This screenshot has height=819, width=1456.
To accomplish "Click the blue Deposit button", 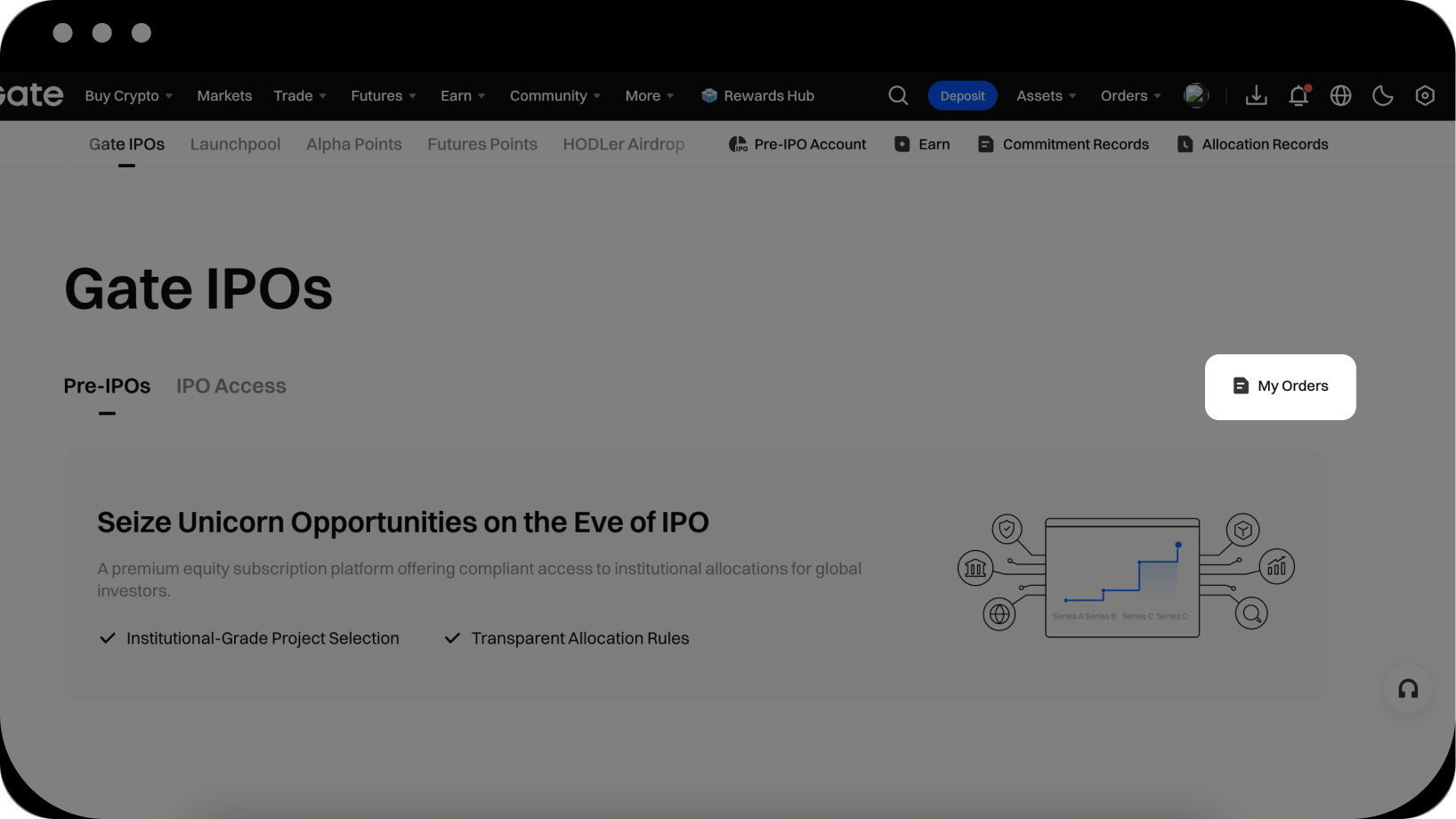I will coord(962,95).
